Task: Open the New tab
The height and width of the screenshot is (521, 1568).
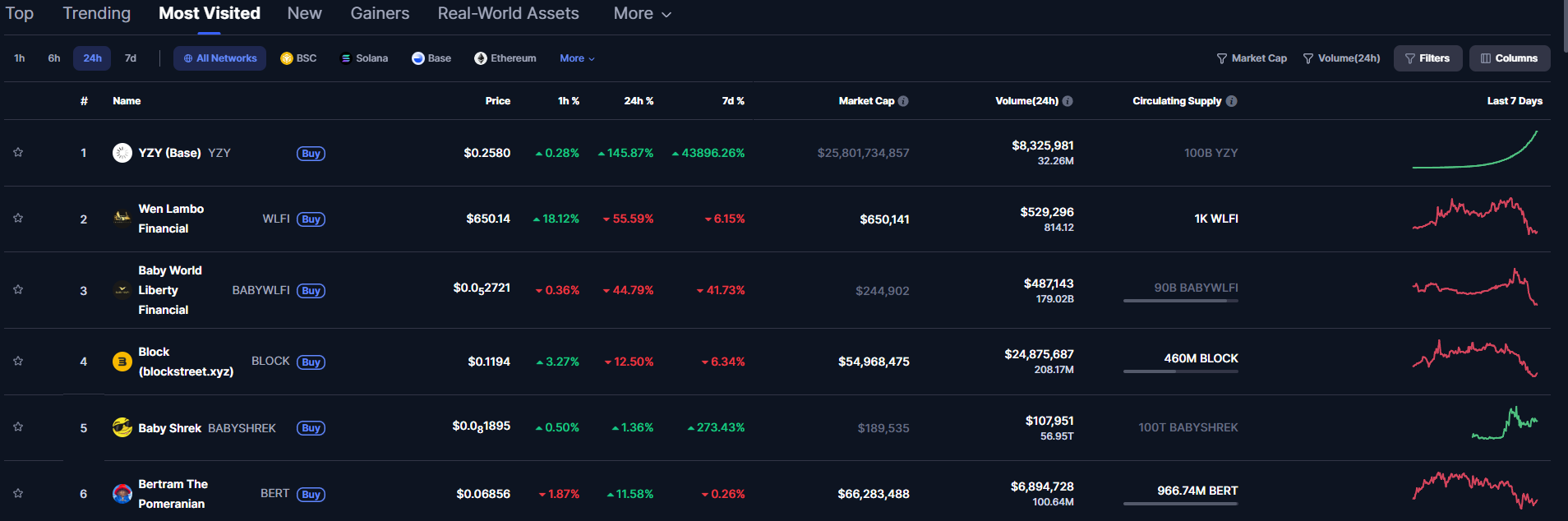Action: click(304, 14)
